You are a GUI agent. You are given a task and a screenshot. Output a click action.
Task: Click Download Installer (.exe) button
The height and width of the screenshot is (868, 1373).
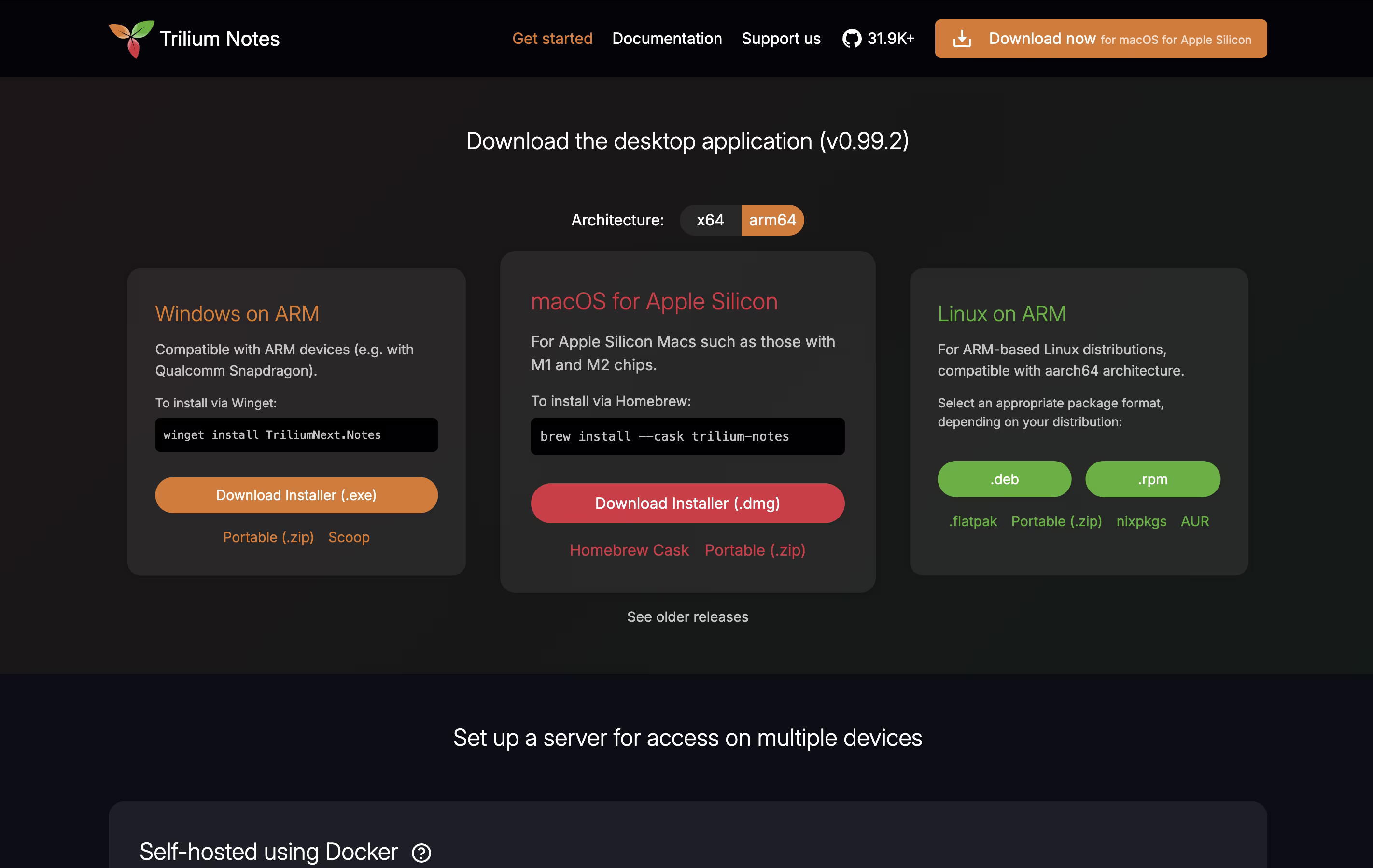[x=296, y=495]
